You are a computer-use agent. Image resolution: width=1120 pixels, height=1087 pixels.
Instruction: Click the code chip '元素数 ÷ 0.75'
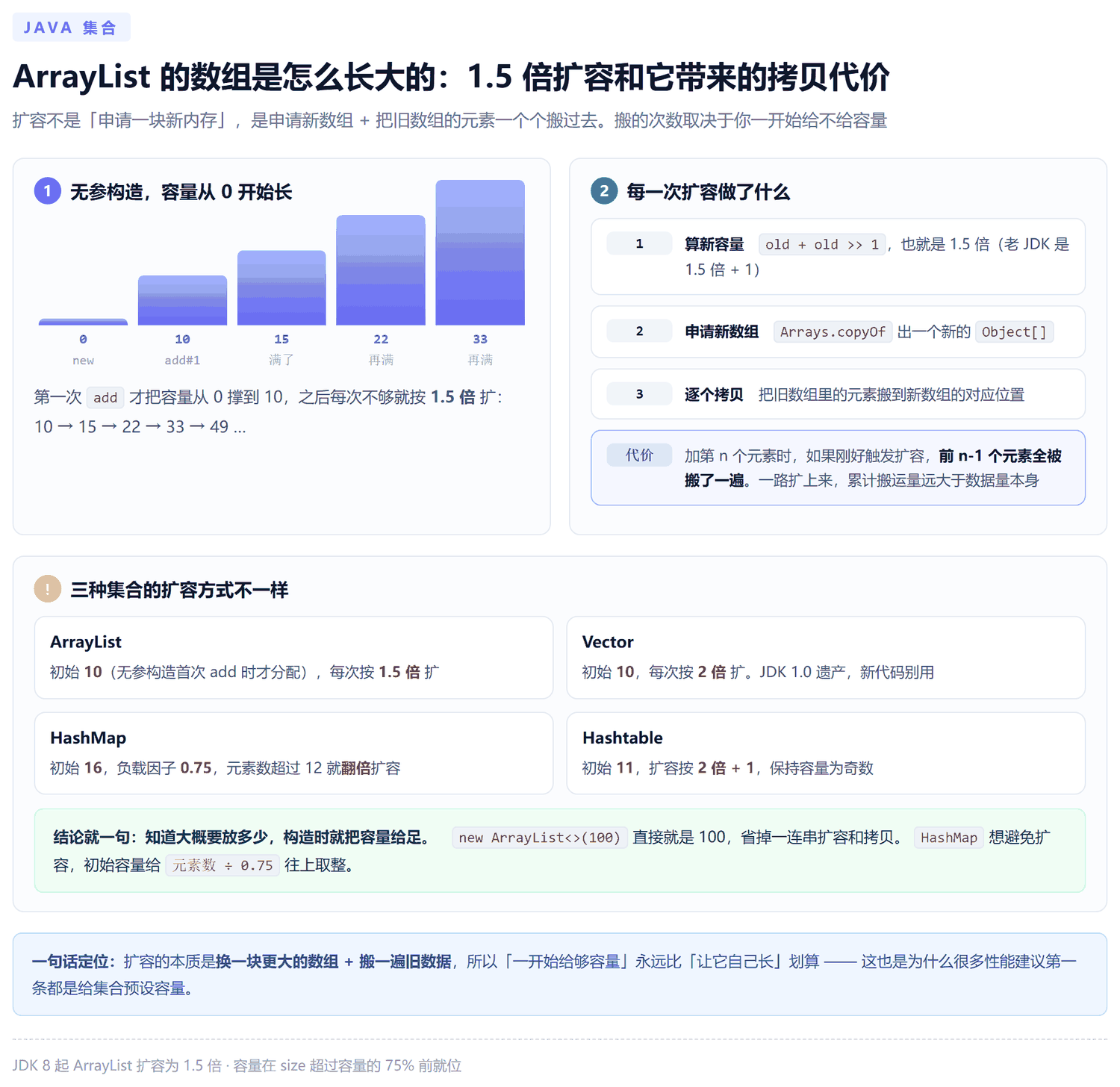tap(223, 865)
